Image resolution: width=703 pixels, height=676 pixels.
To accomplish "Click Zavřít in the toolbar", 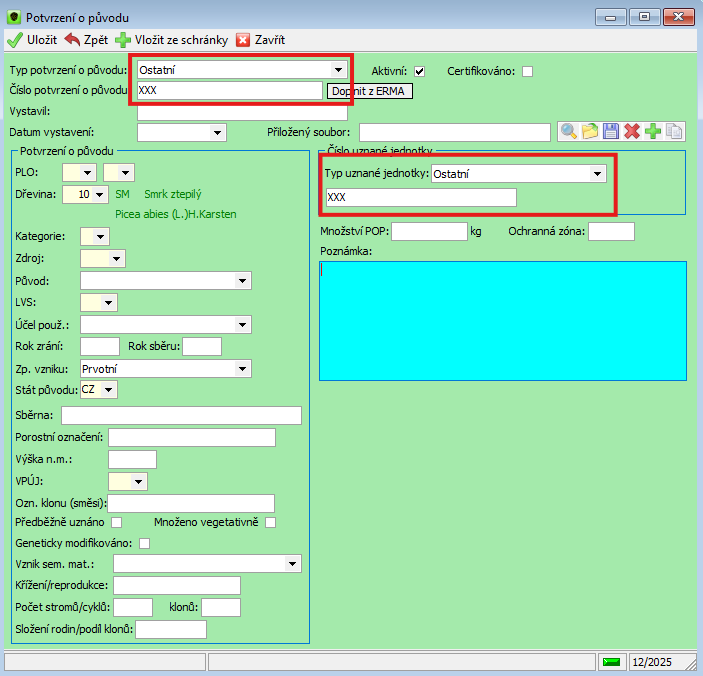I will (260, 40).
